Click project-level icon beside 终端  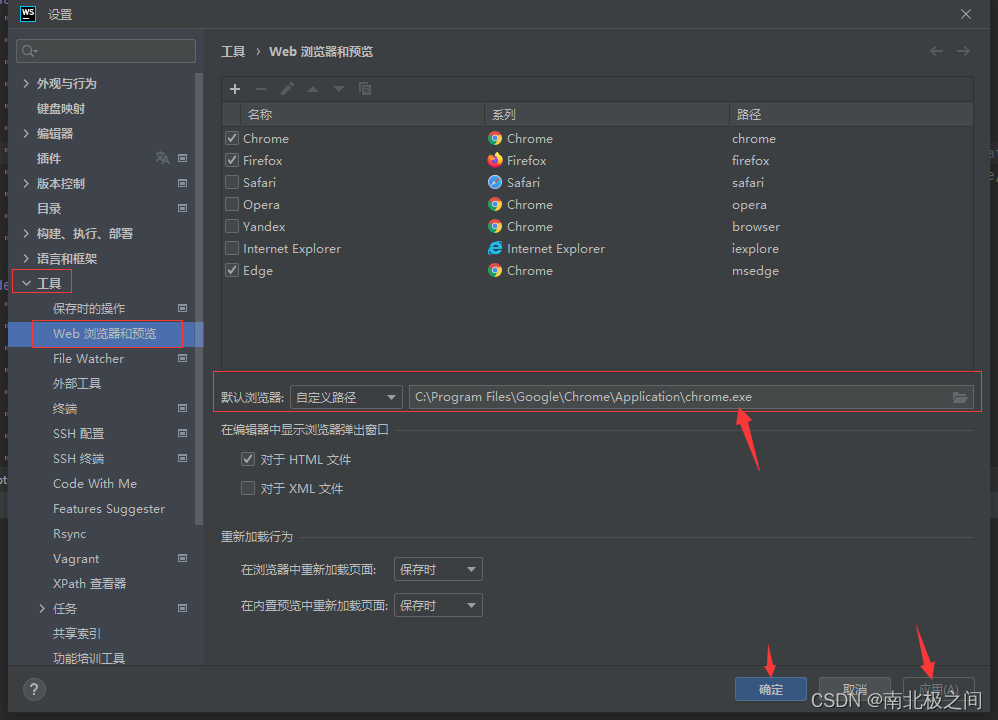[183, 408]
